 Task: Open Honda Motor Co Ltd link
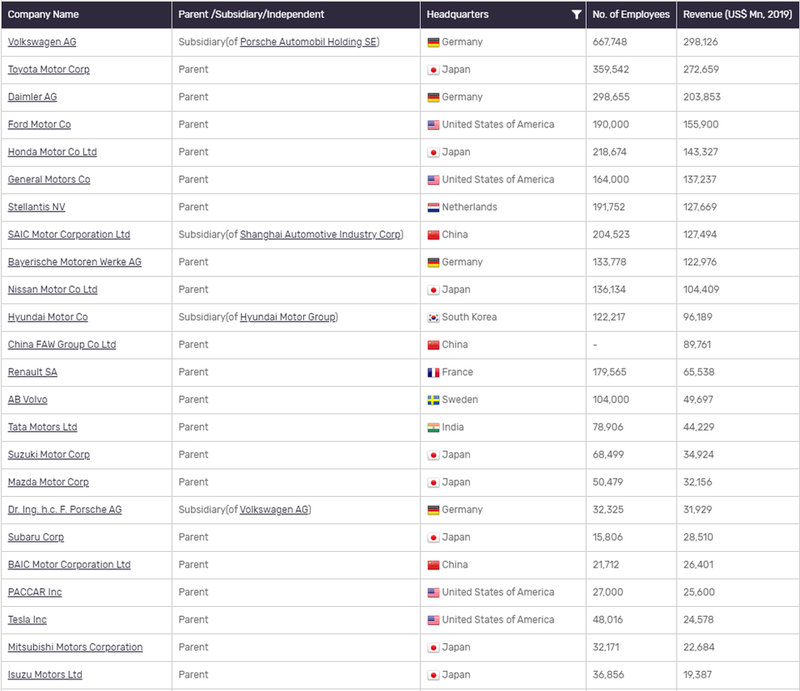[x=52, y=152]
